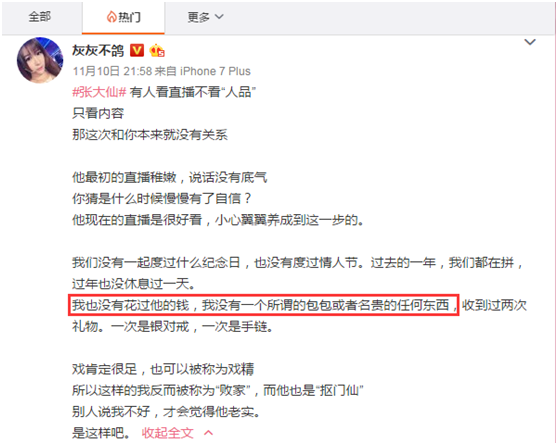Open the #张大仙# hashtag topic
Screen dimensions: 558x445
tap(99, 93)
